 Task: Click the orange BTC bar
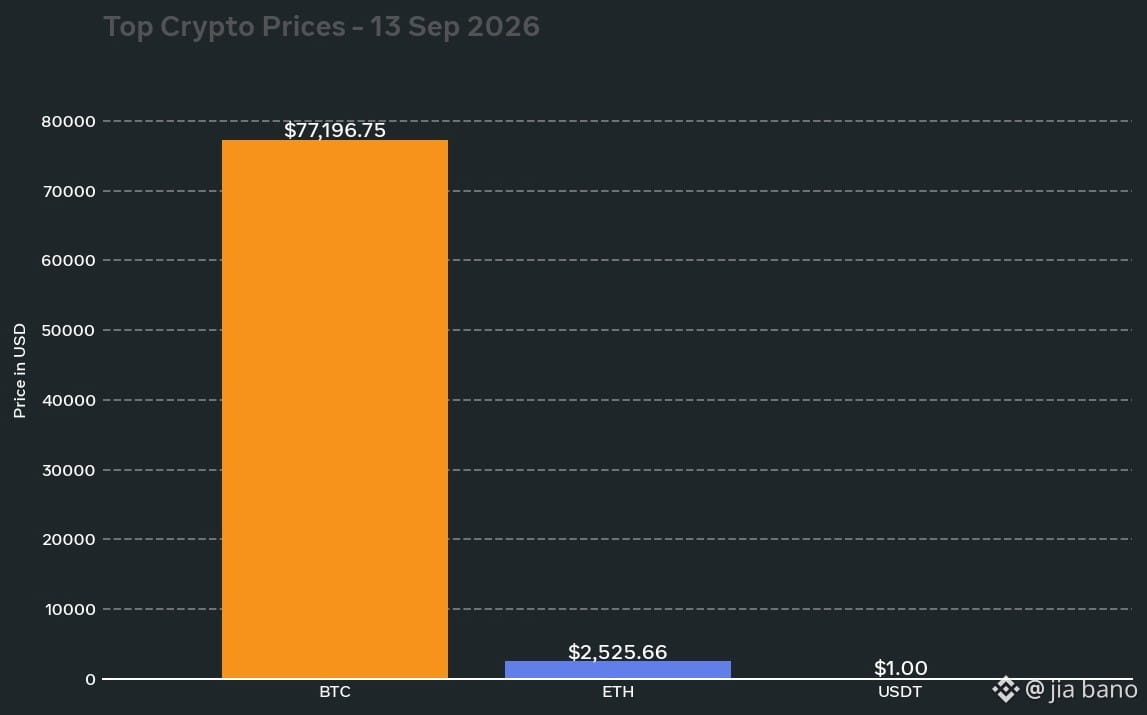point(335,409)
